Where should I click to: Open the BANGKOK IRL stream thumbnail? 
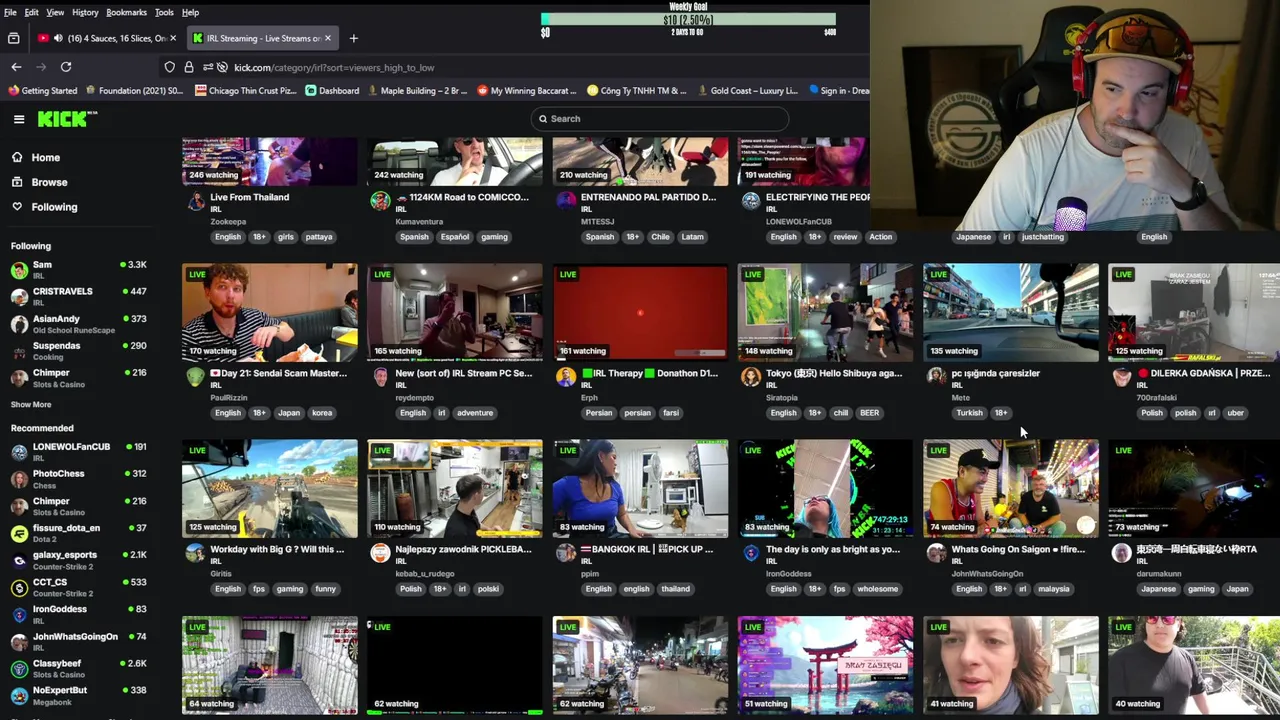point(640,489)
